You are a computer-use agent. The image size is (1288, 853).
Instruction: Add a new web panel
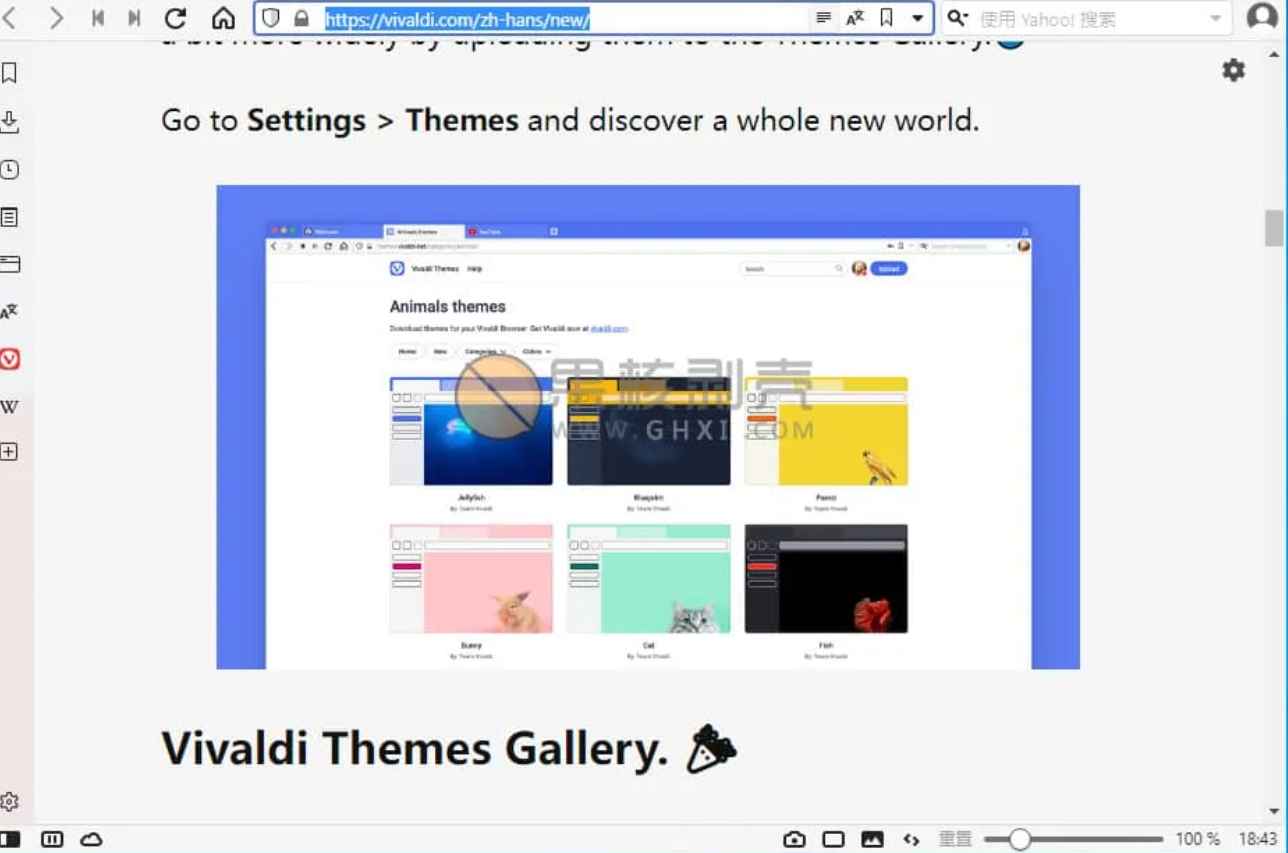pyautogui.click(x=10, y=451)
